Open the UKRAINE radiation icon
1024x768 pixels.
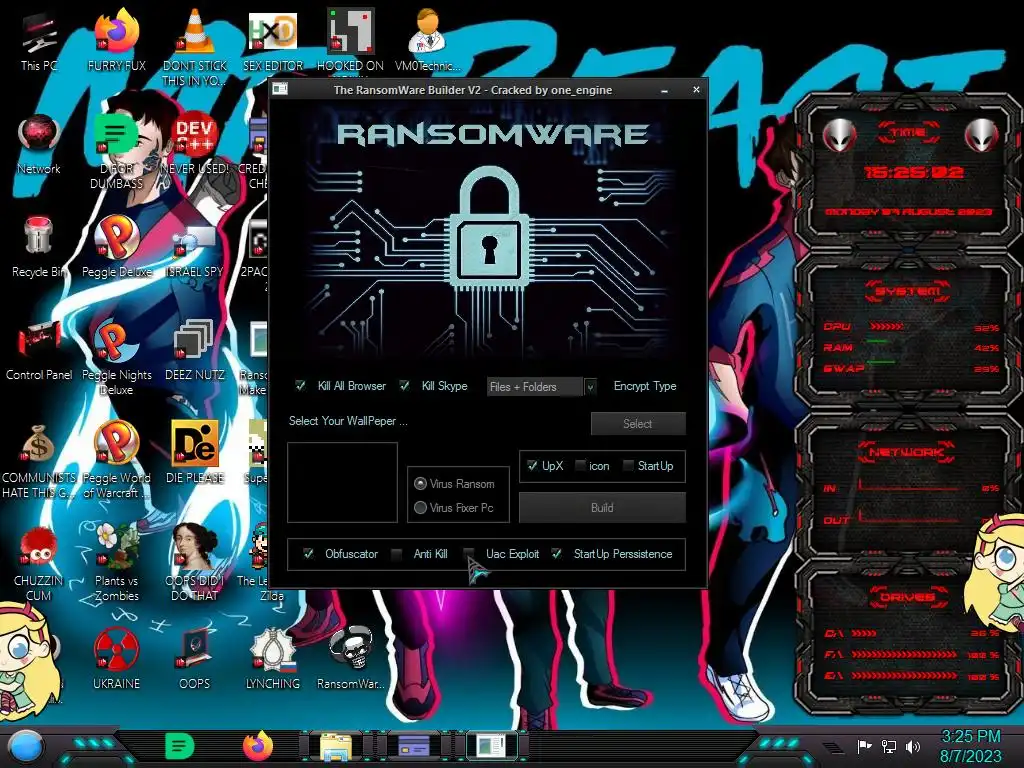pos(116,658)
